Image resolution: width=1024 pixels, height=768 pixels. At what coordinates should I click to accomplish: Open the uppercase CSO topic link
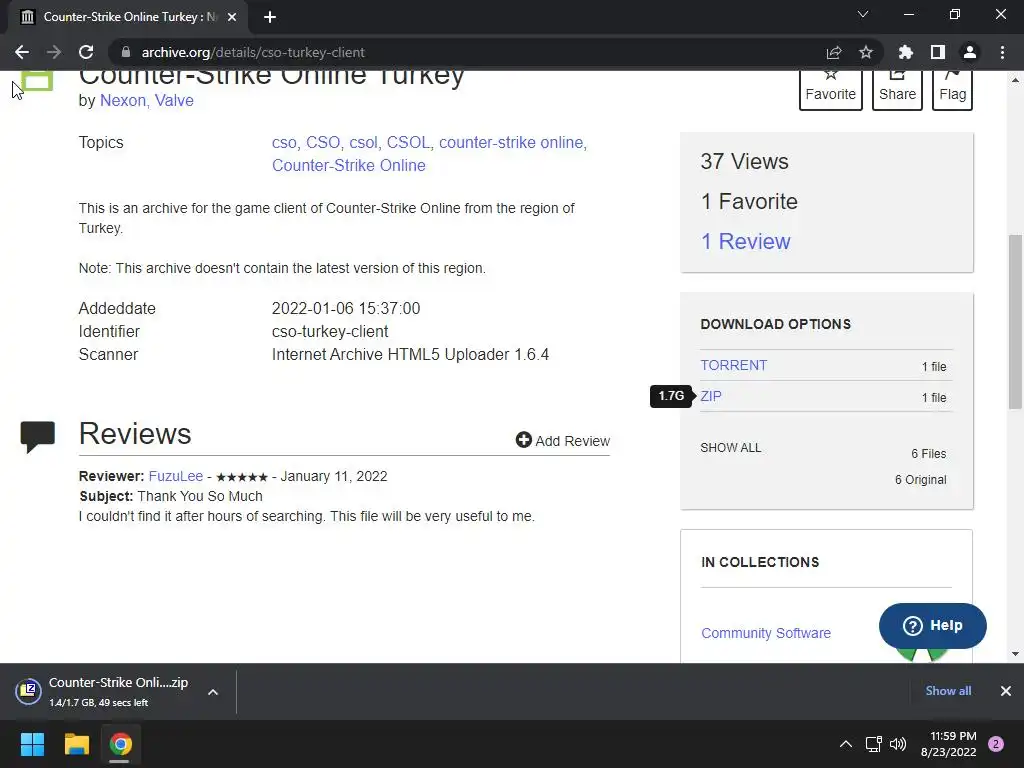point(323,143)
